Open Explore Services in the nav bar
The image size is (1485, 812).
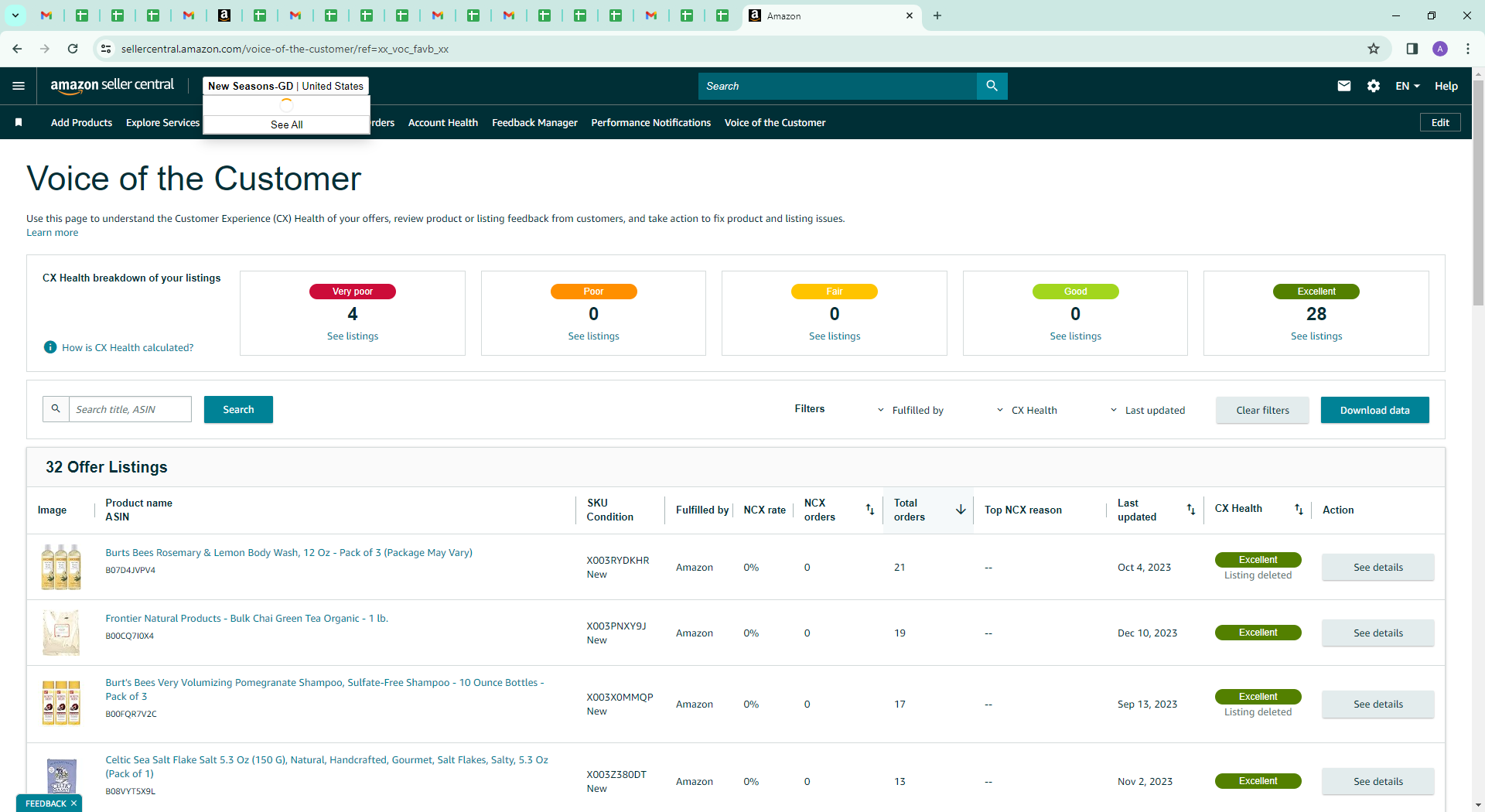coord(162,122)
